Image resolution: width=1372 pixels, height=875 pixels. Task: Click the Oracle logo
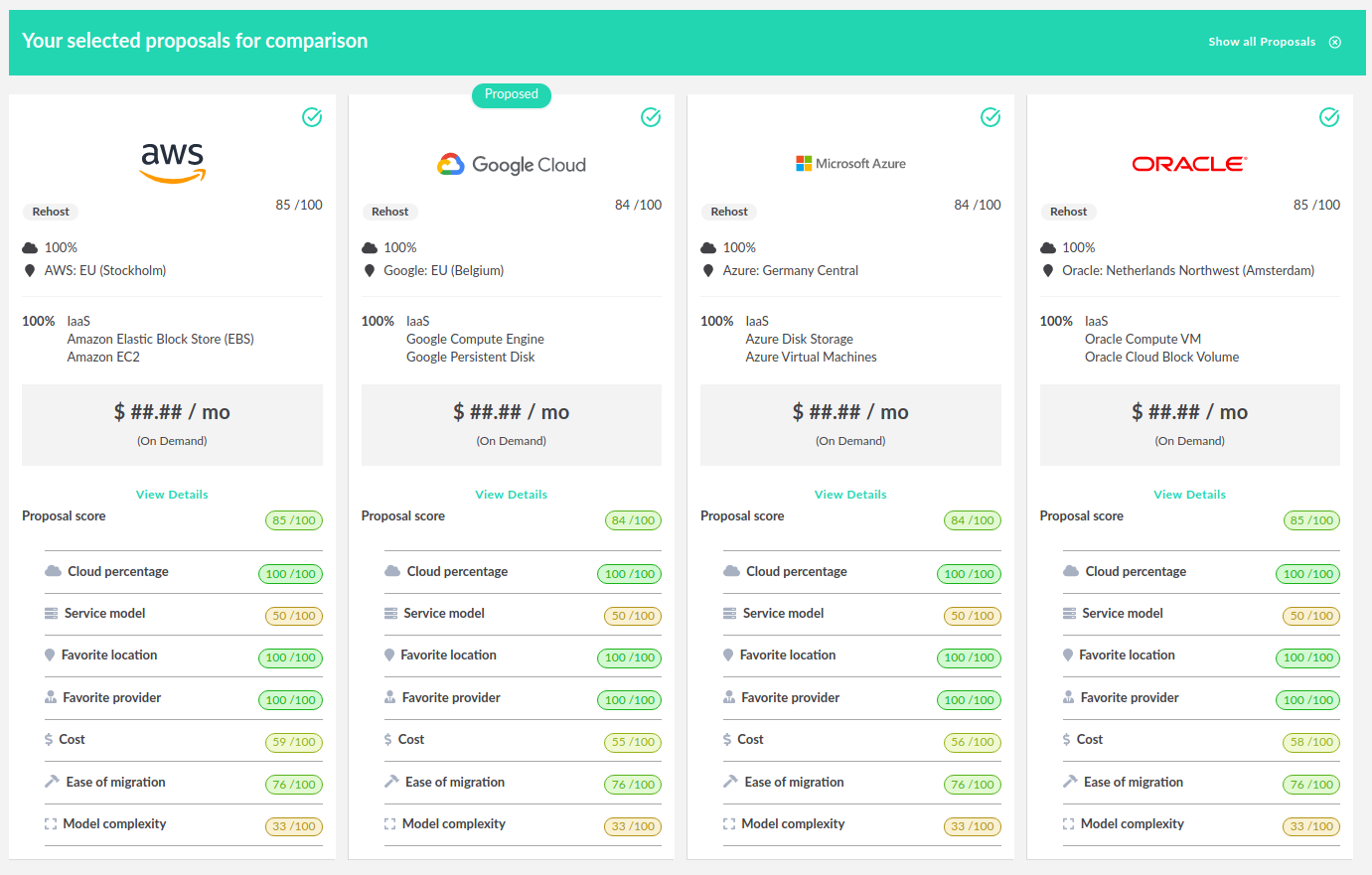(1189, 164)
